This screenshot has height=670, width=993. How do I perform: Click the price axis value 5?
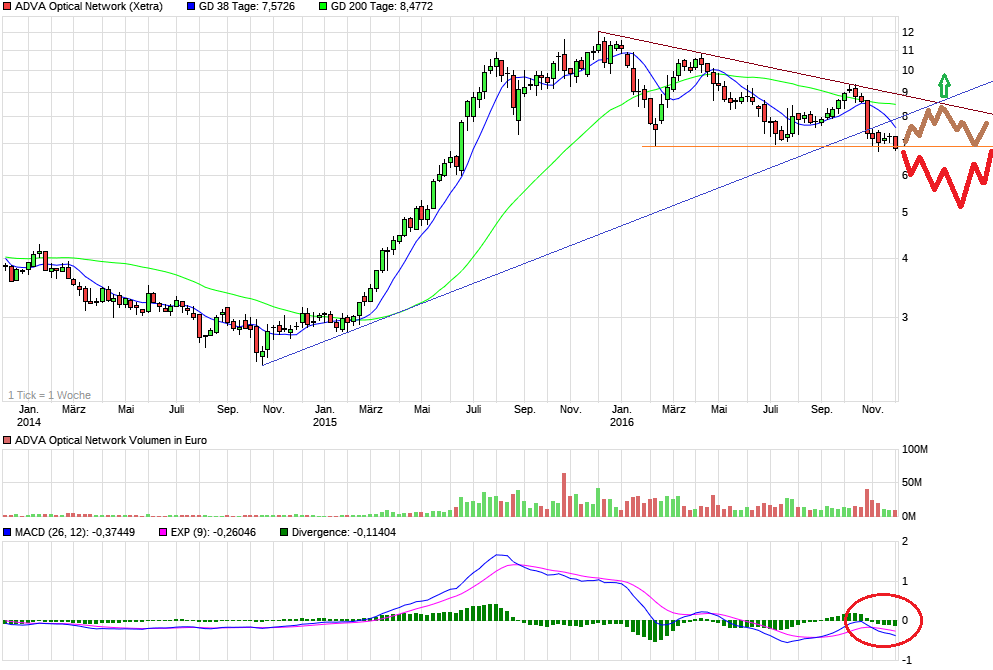coord(905,212)
